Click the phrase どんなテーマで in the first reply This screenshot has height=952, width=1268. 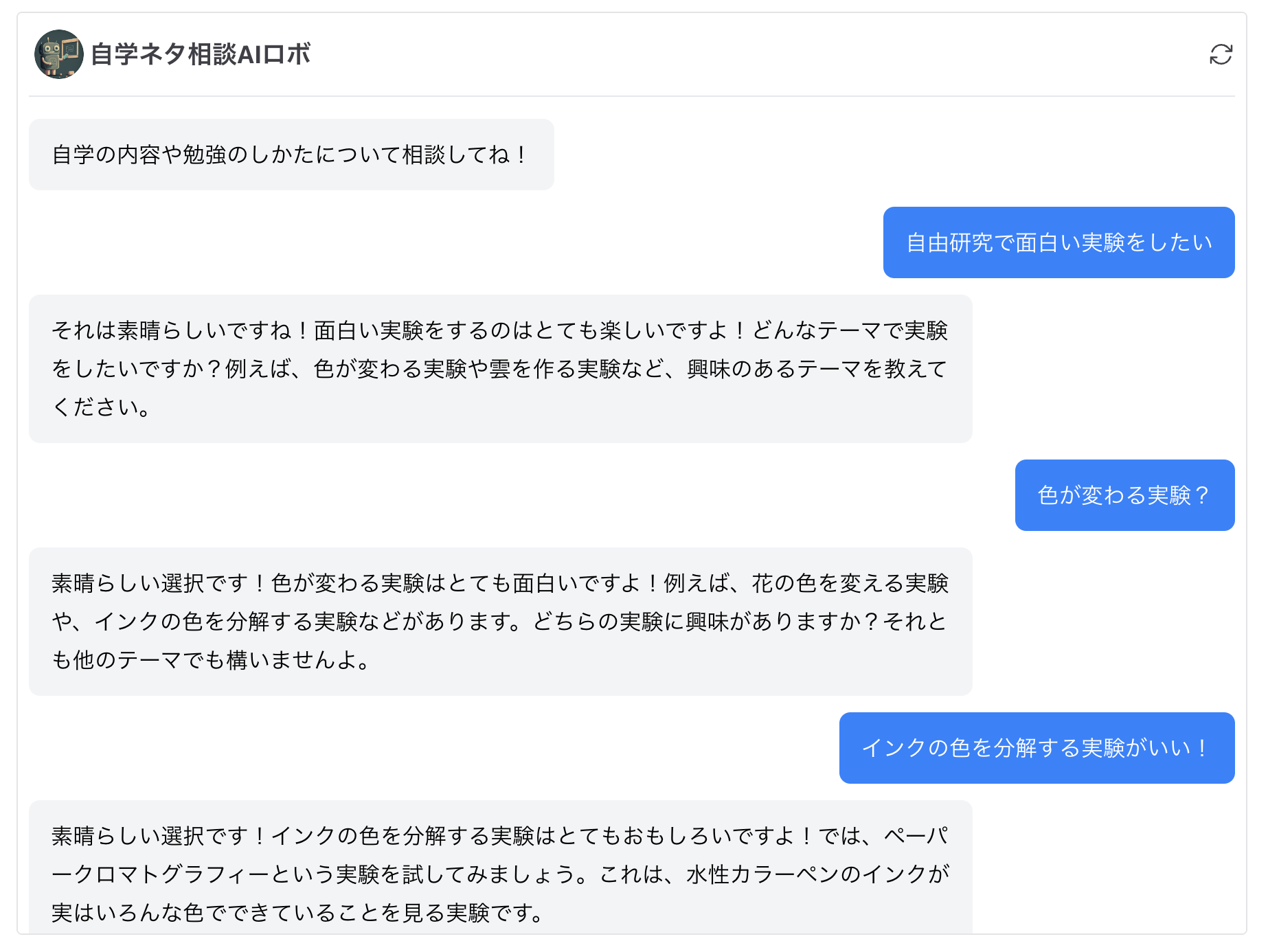click(x=817, y=330)
